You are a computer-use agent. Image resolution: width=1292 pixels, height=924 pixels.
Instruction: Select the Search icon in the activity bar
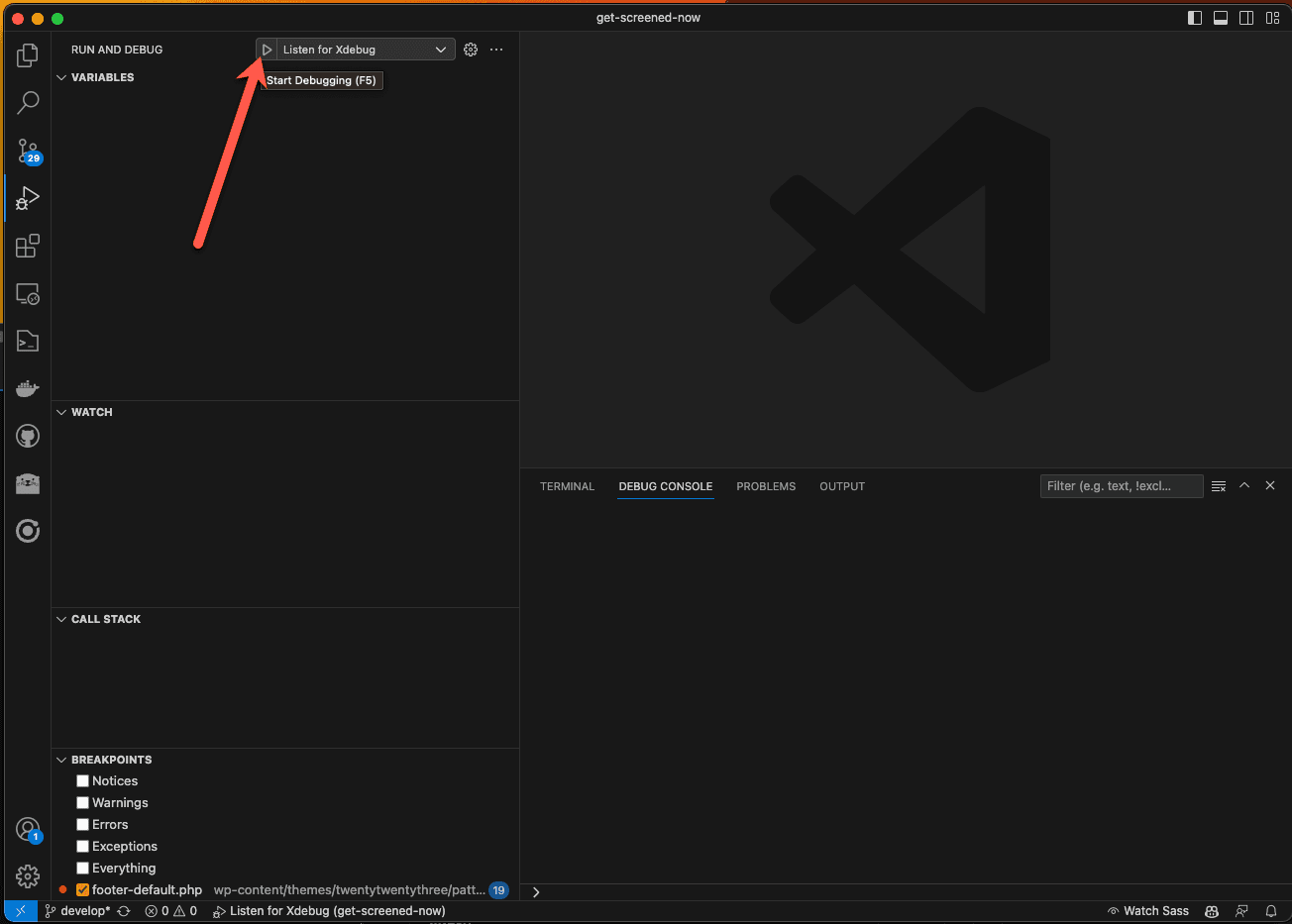click(x=27, y=102)
